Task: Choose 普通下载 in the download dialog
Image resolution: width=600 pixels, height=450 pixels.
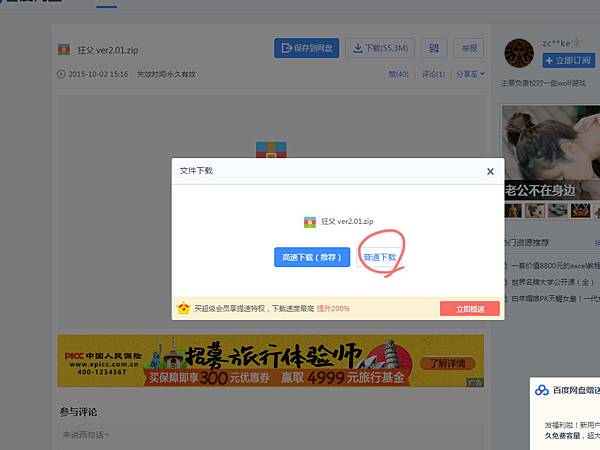Action: [379, 257]
